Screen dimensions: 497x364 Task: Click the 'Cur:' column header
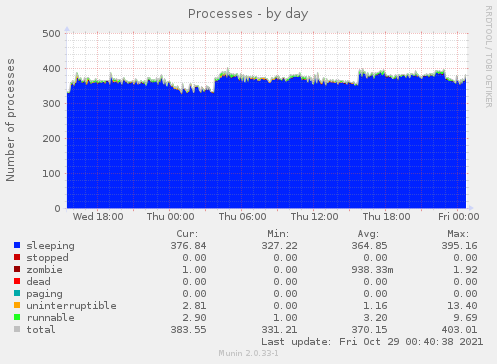pyautogui.click(x=187, y=234)
